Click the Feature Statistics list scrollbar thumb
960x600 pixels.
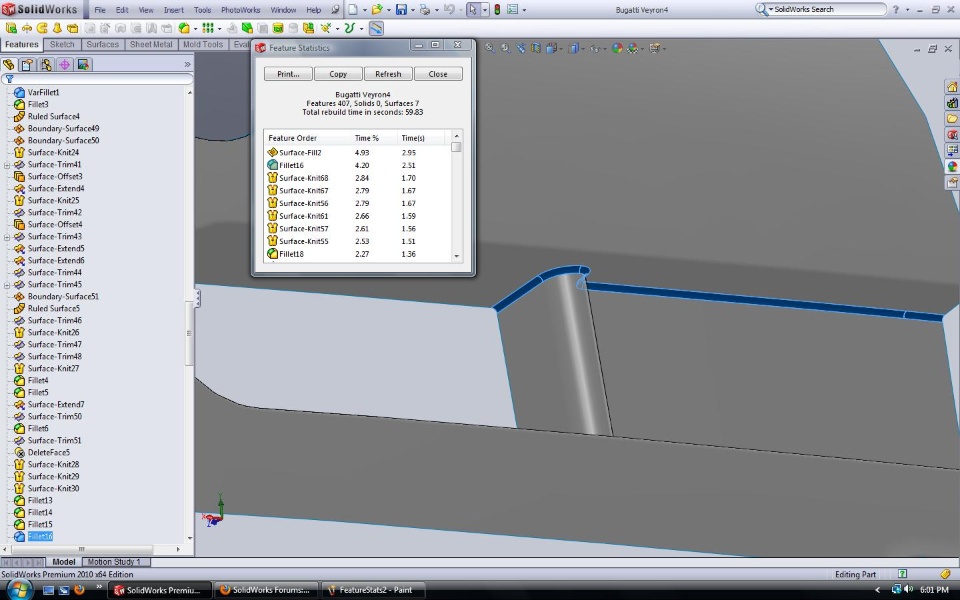coord(456,147)
